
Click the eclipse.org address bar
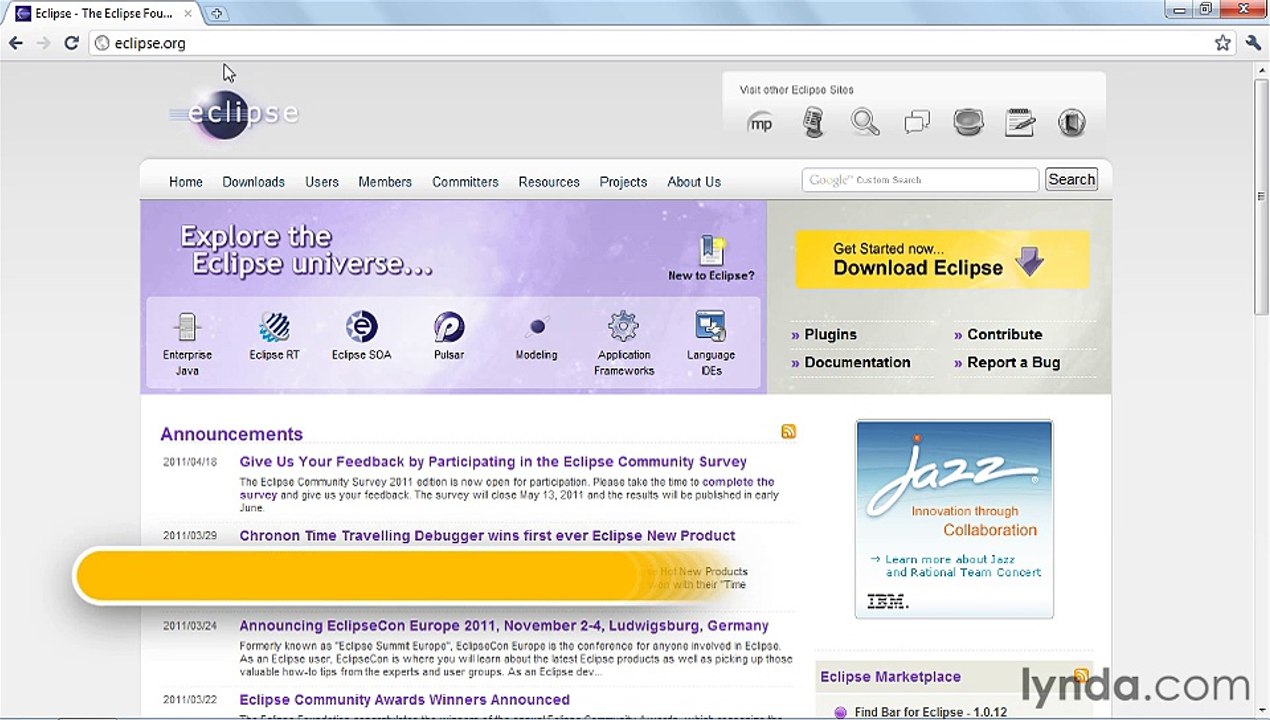point(650,43)
